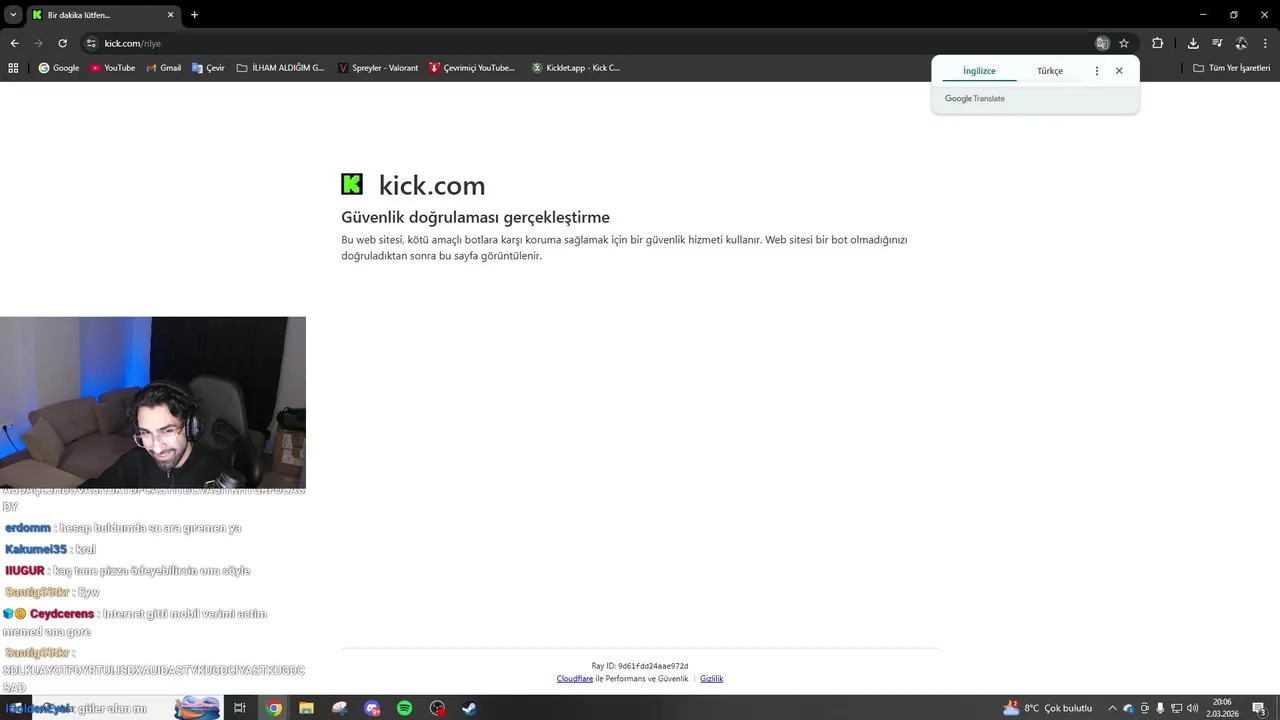1280x720 pixels.
Task: Open Steam from the taskbar
Action: click(x=469, y=708)
